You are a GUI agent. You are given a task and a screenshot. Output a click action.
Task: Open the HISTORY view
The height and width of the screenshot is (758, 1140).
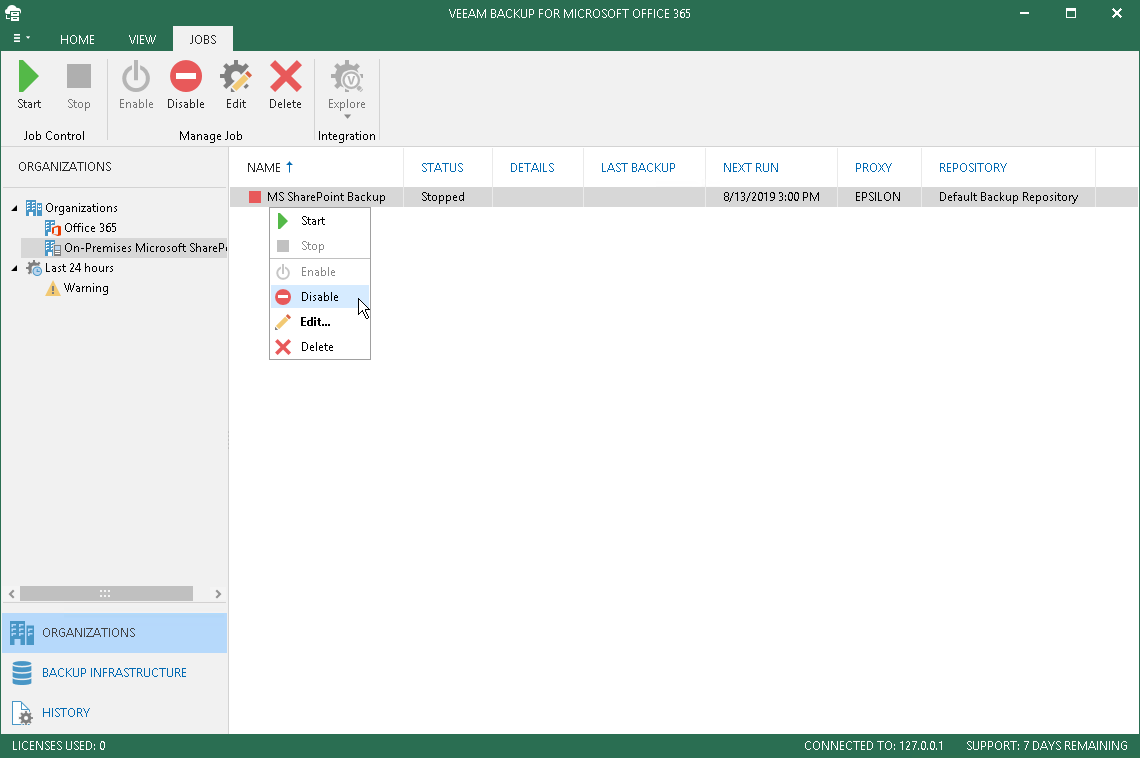[x=115, y=713]
